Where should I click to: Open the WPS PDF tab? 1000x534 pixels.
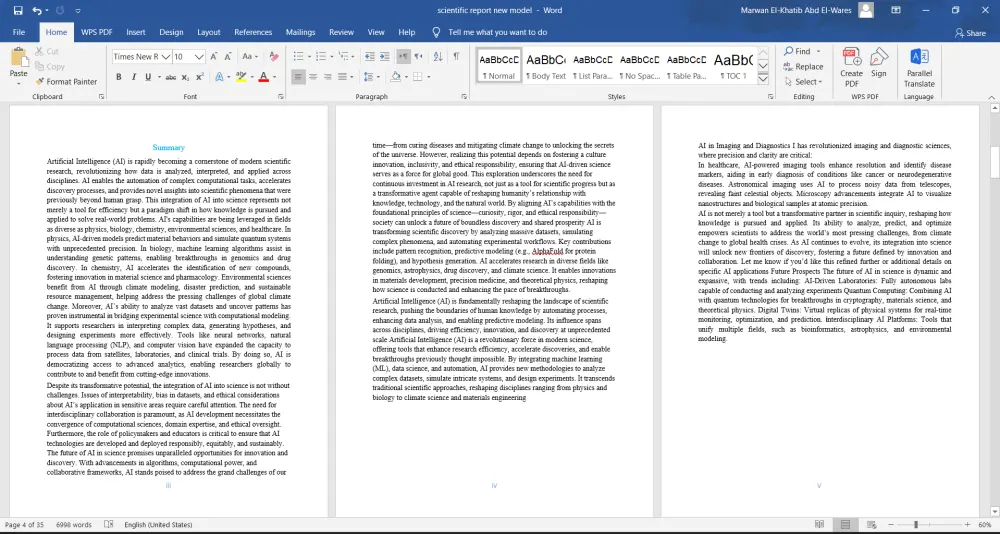[x=97, y=33]
